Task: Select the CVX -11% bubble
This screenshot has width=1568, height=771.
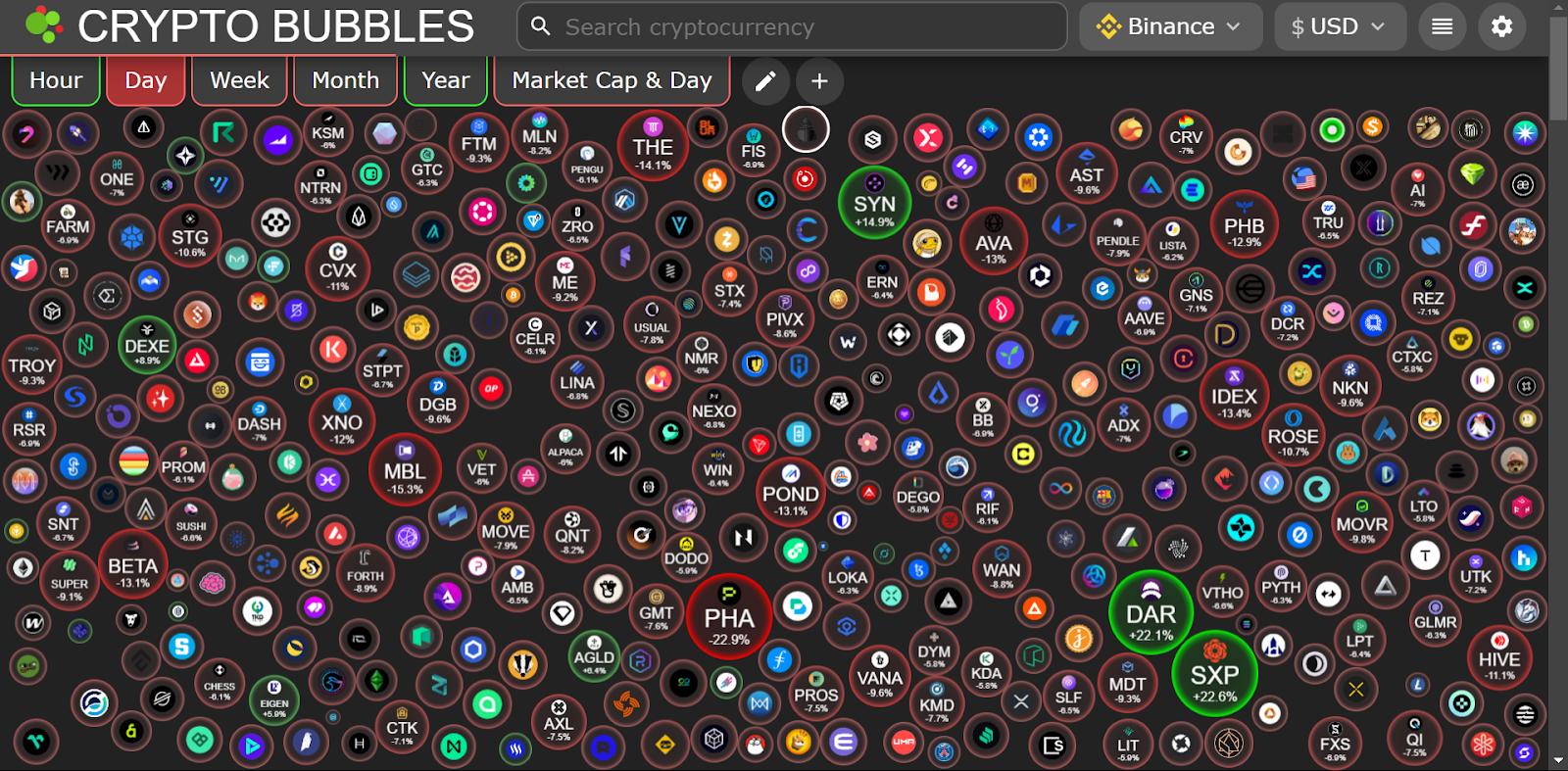Action: click(x=338, y=269)
